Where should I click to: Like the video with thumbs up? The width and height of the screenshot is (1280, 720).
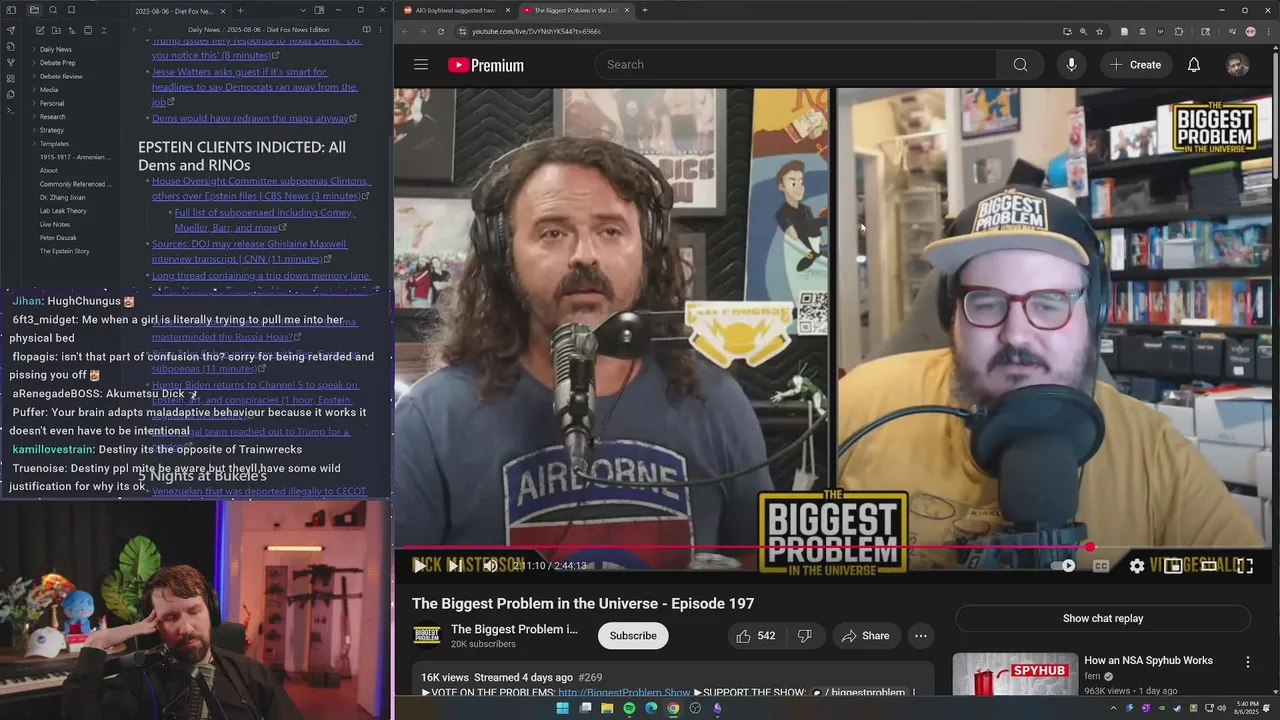[756, 636]
